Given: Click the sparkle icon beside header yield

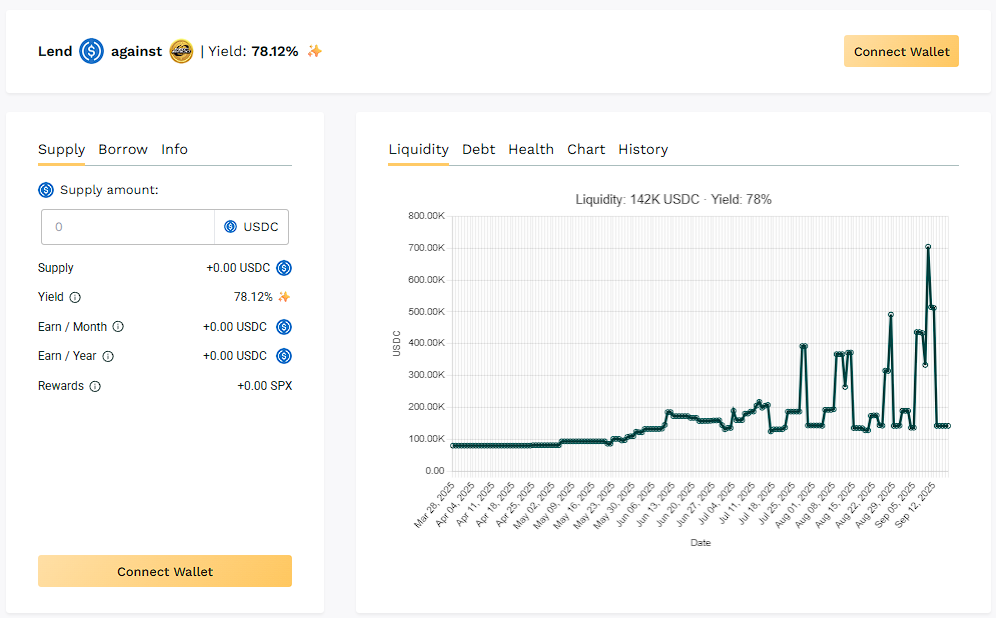Looking at the screenshot, I should 314,51.
